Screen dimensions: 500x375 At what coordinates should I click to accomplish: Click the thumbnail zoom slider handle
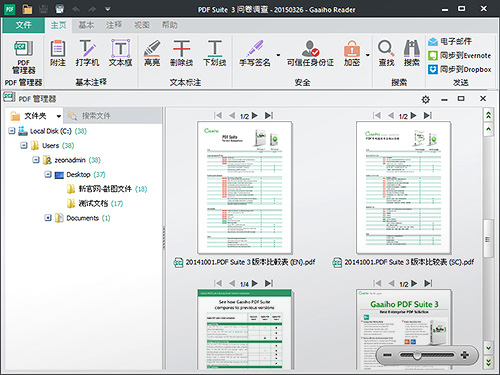(x=417, y=355)
